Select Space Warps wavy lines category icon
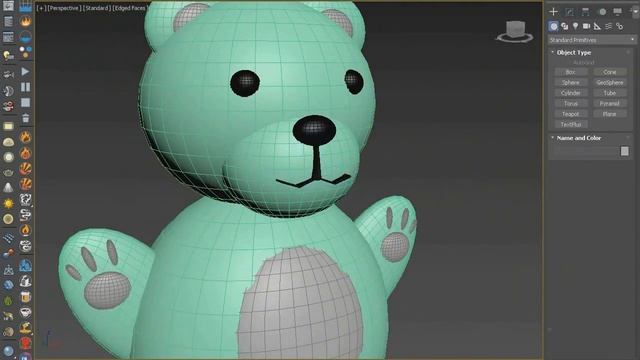Screen dimensions: 640x360 pyautogui.click(x=609, y=26)
